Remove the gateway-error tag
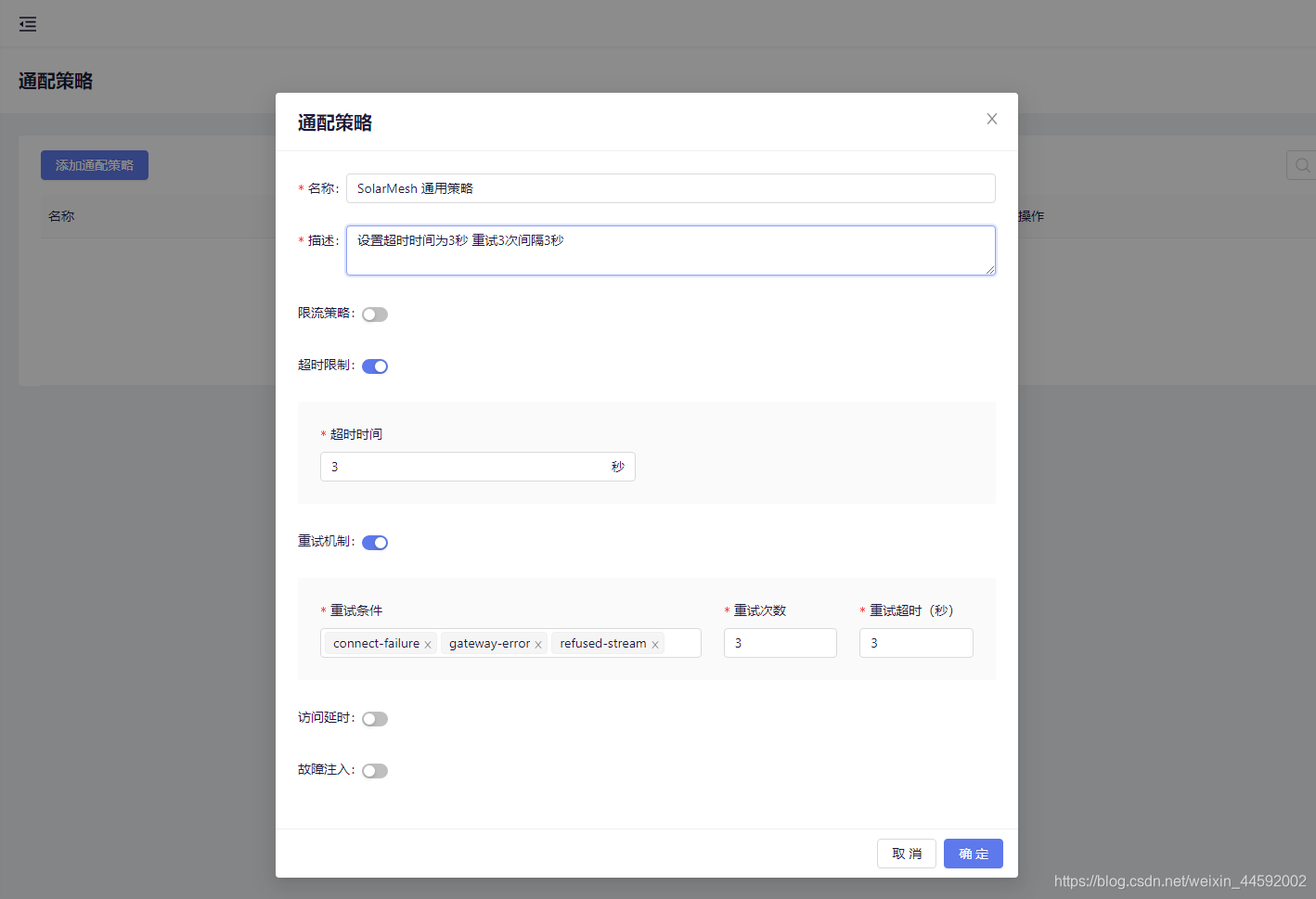The width and height of the screenshot is (1316, 899). (x=538, y=645)
